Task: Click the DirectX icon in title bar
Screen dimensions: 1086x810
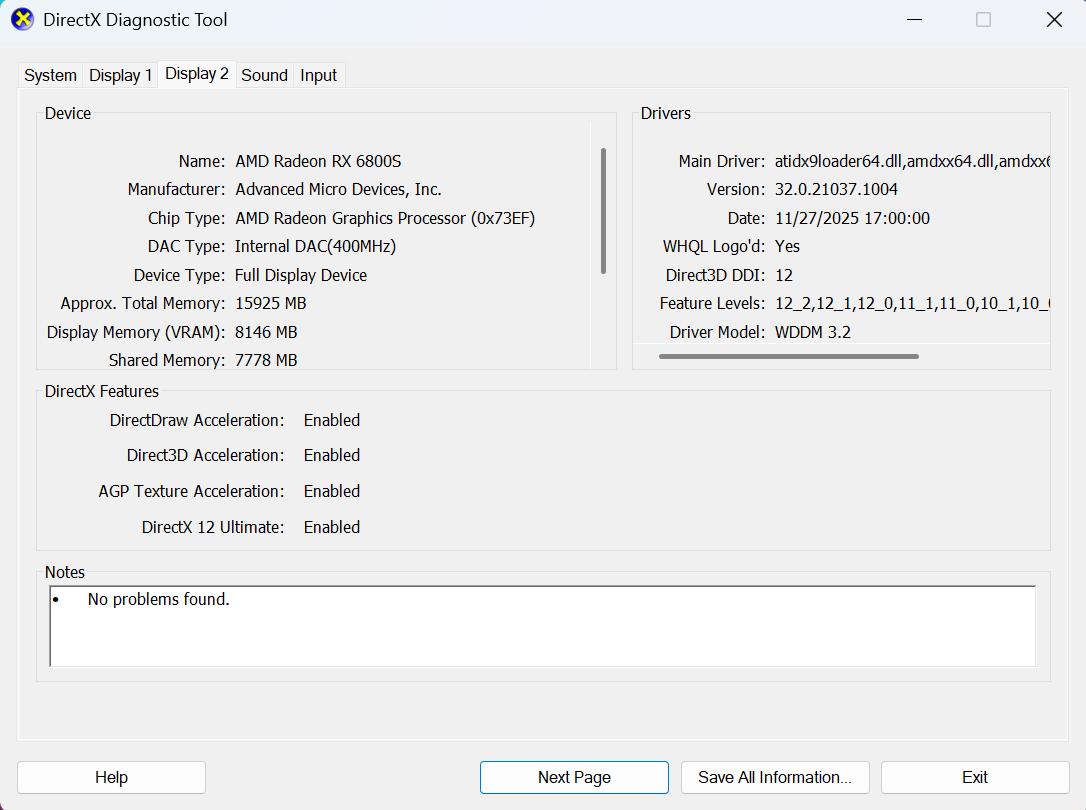Action: (22, 19)
